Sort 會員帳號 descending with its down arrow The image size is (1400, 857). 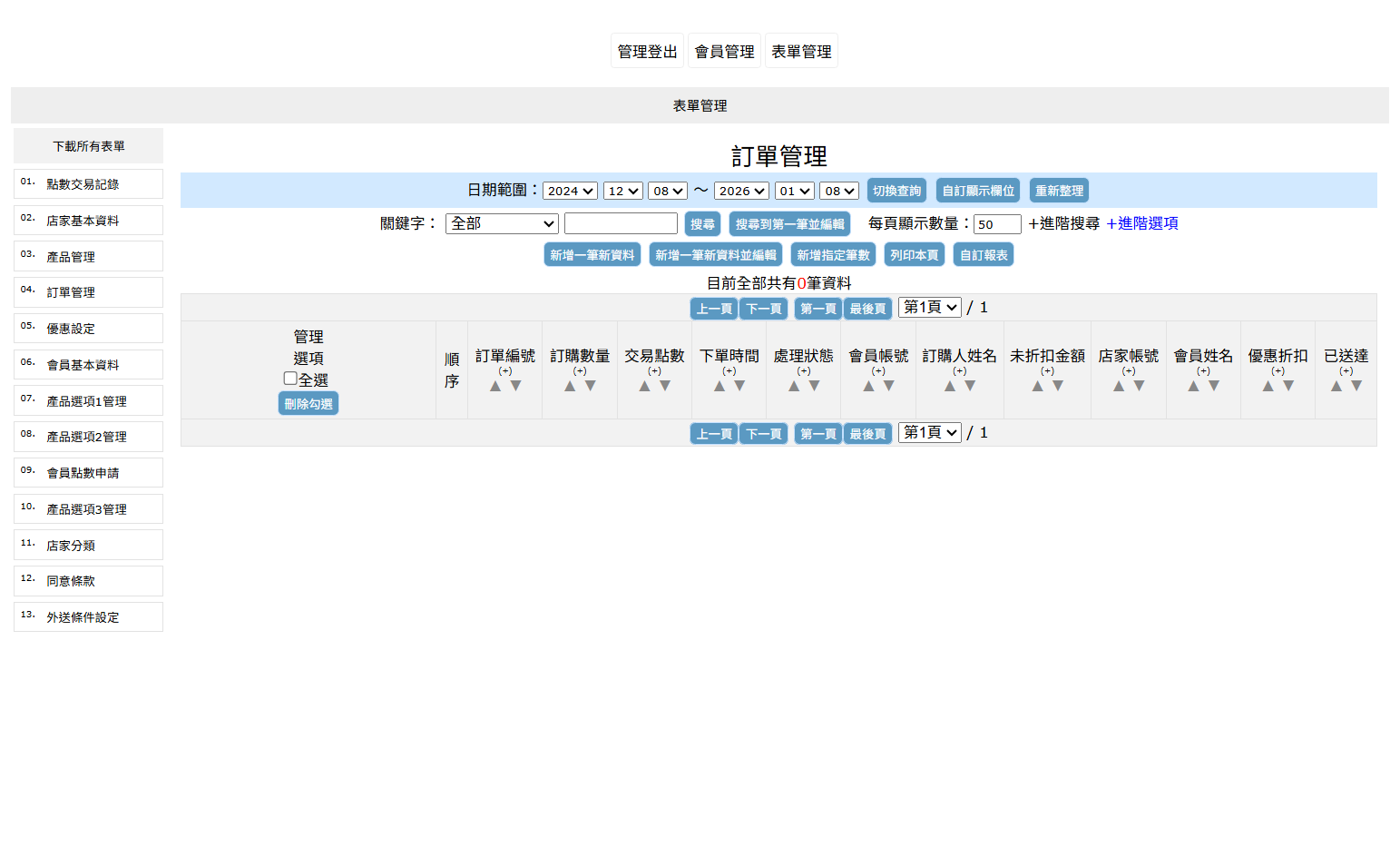click(x=889, y=386)
